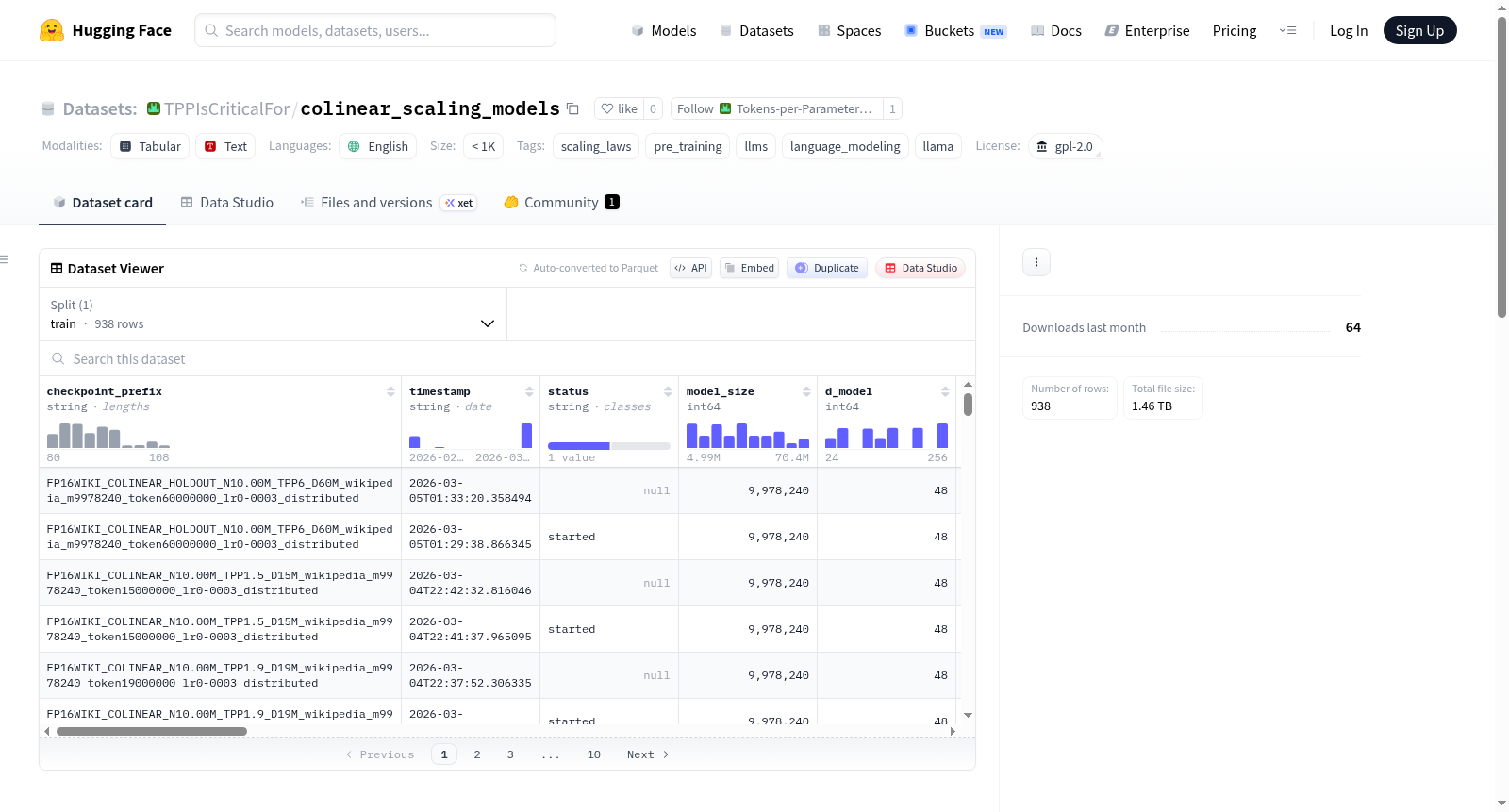Follow Tokens-per-Parameter organization

[776, 108]
